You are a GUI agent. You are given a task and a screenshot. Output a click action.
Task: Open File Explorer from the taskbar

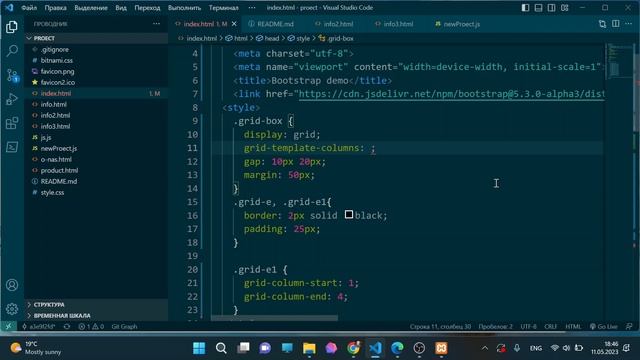click(309, 348)
